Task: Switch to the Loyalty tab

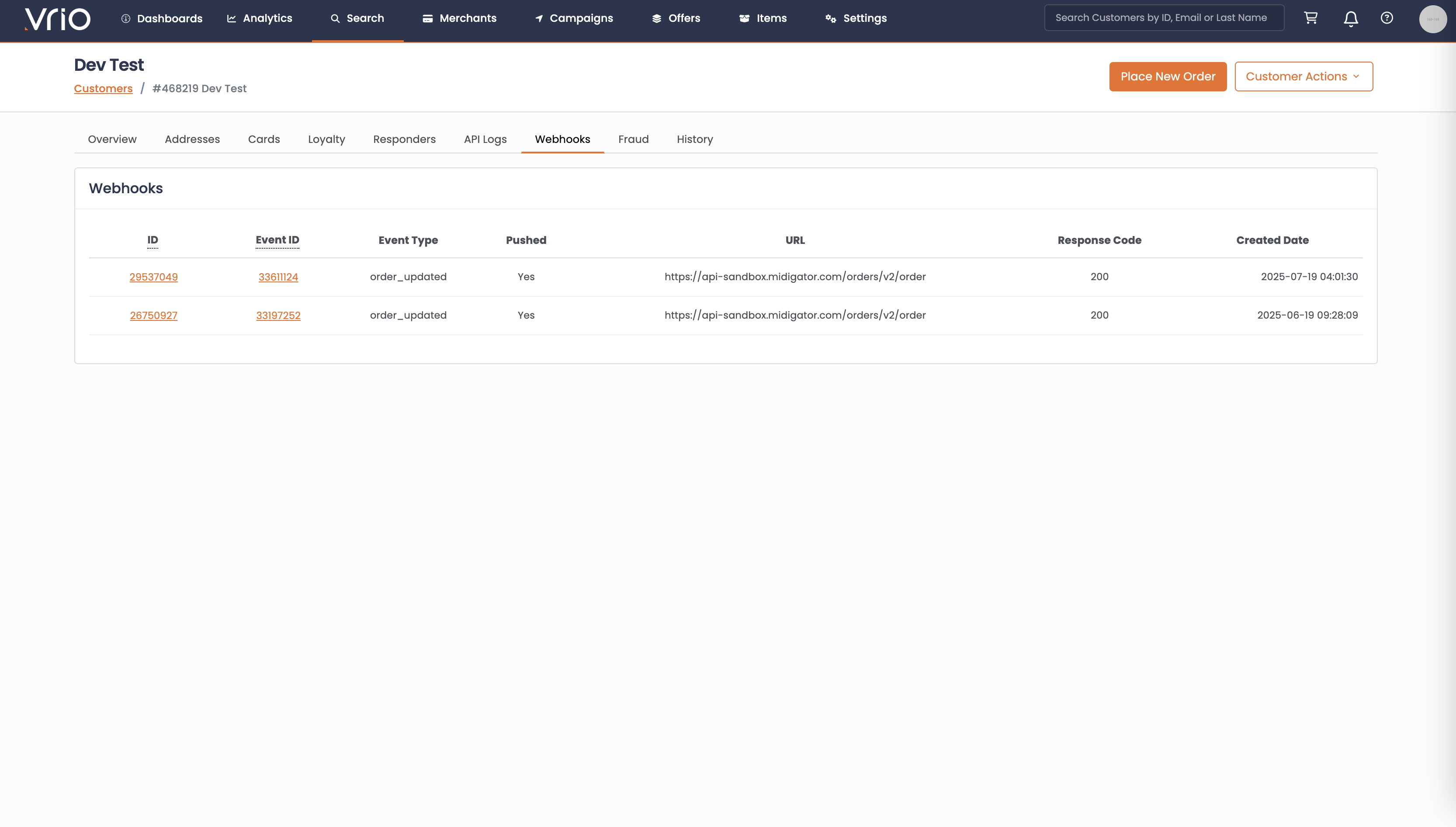Action: tap(326, 140)
